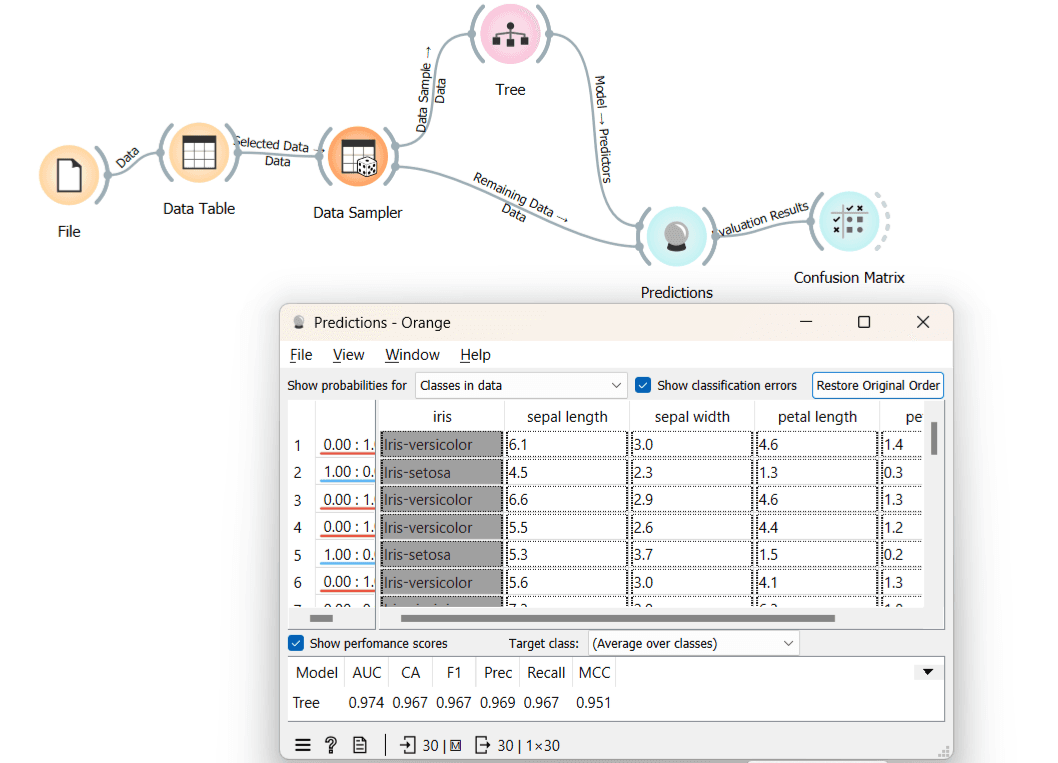Click the vertical scrollbar of data table
The height and width of the screenshot is (763, 1058).
point(934,439)
